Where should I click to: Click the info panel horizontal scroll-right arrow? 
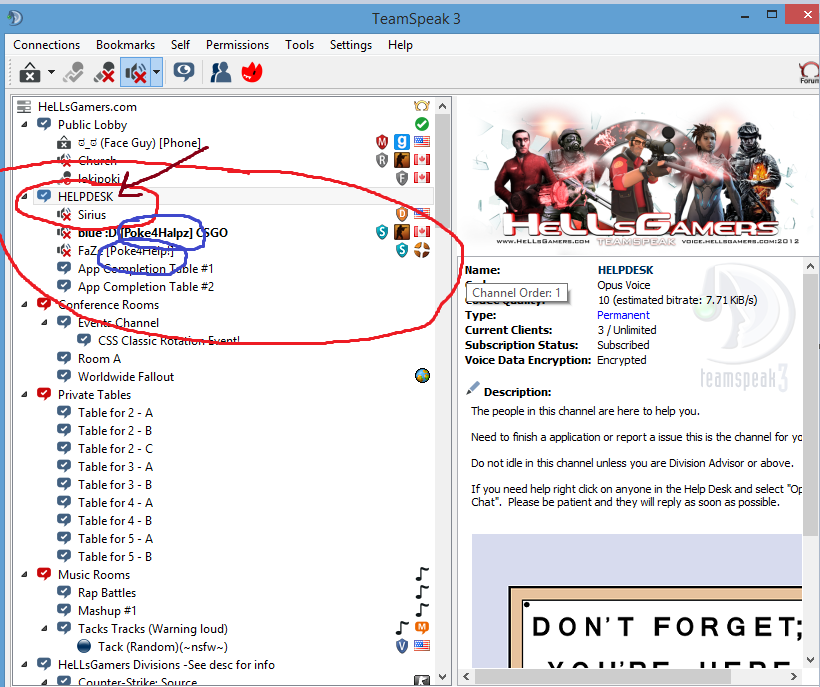point(793,677)
